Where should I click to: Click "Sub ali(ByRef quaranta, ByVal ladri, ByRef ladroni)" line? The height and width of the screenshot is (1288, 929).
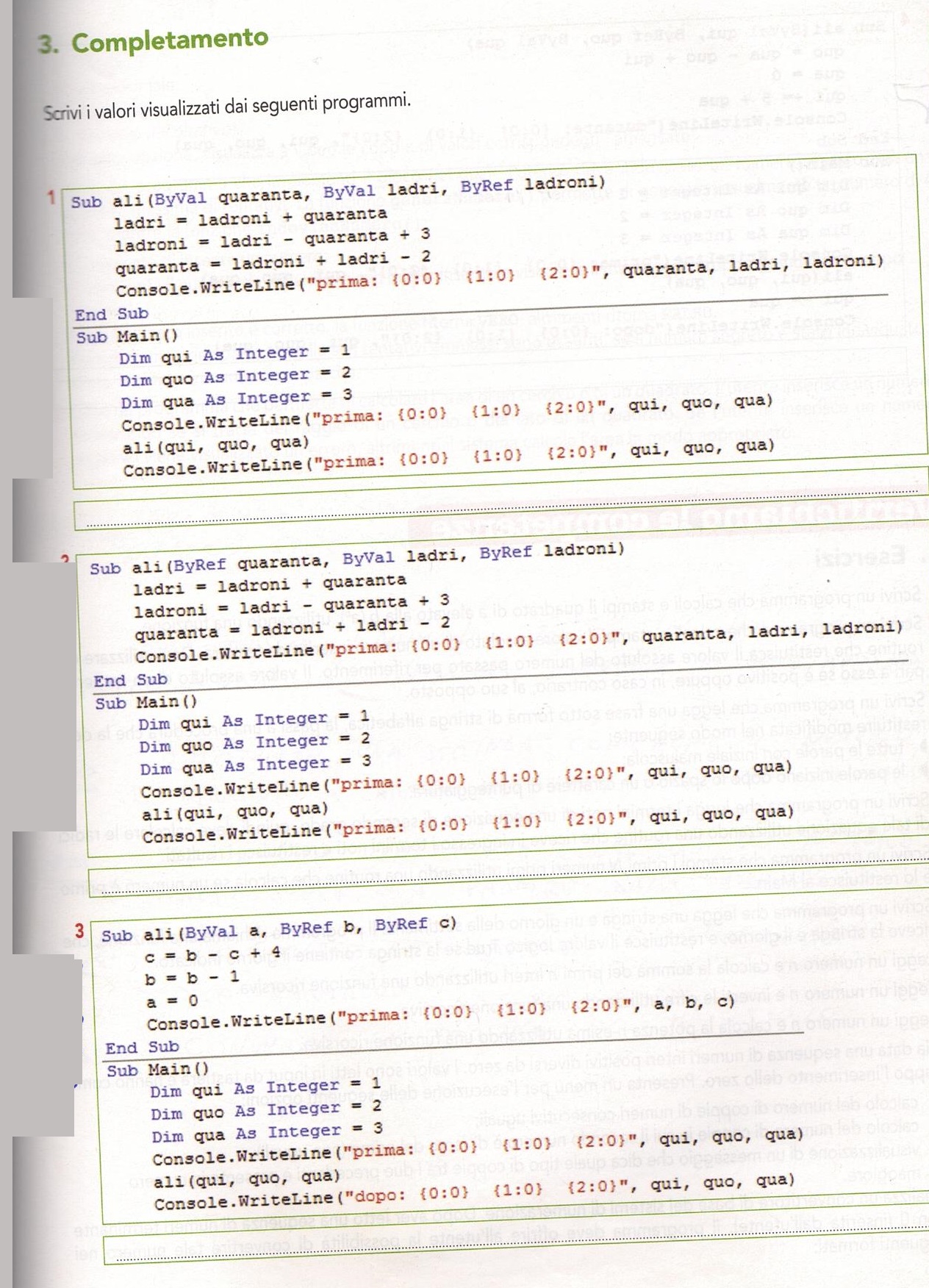pos(357,559)
